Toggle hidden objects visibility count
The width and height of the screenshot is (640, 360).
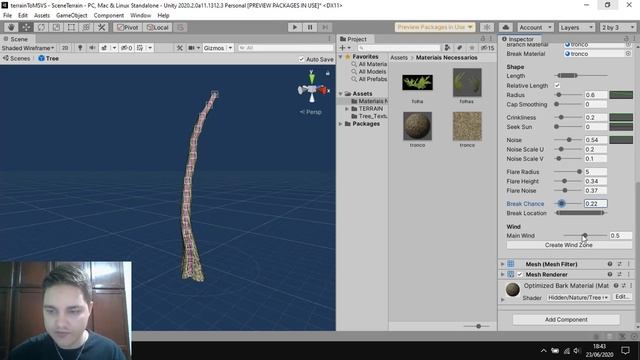[x=127, y=48]
